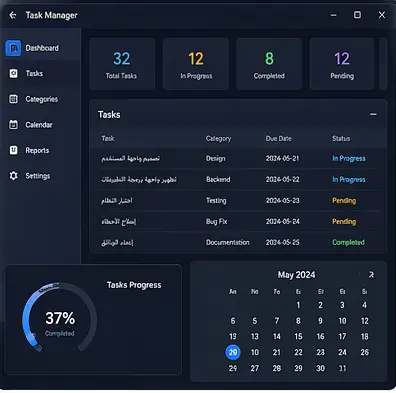Click the due date 2024-05-21
The width and height of the screenshot is (396, 393).
(282, 158)
